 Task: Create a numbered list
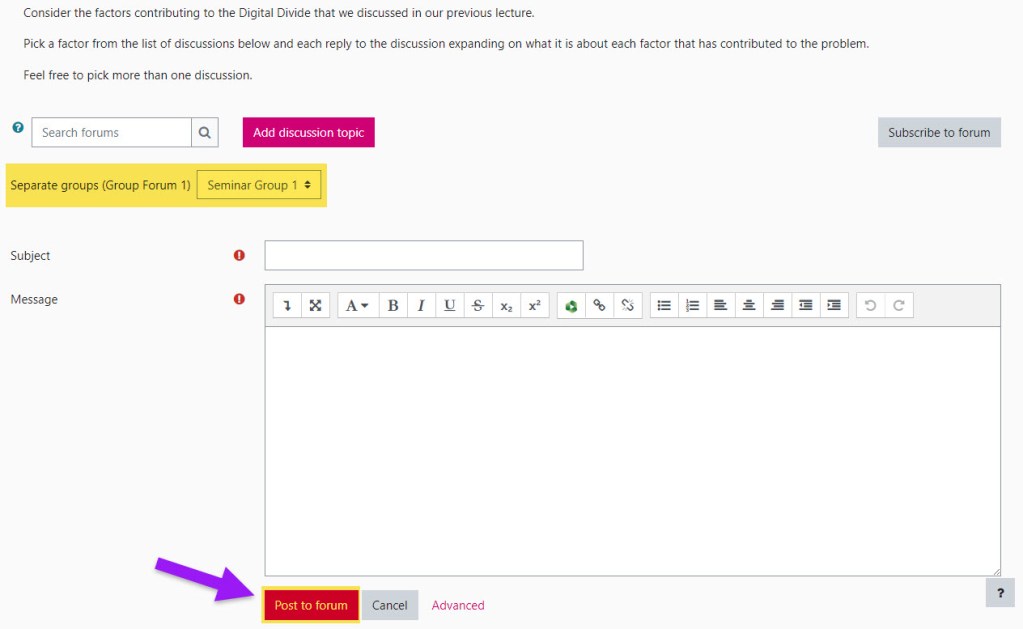coord(692,306)
